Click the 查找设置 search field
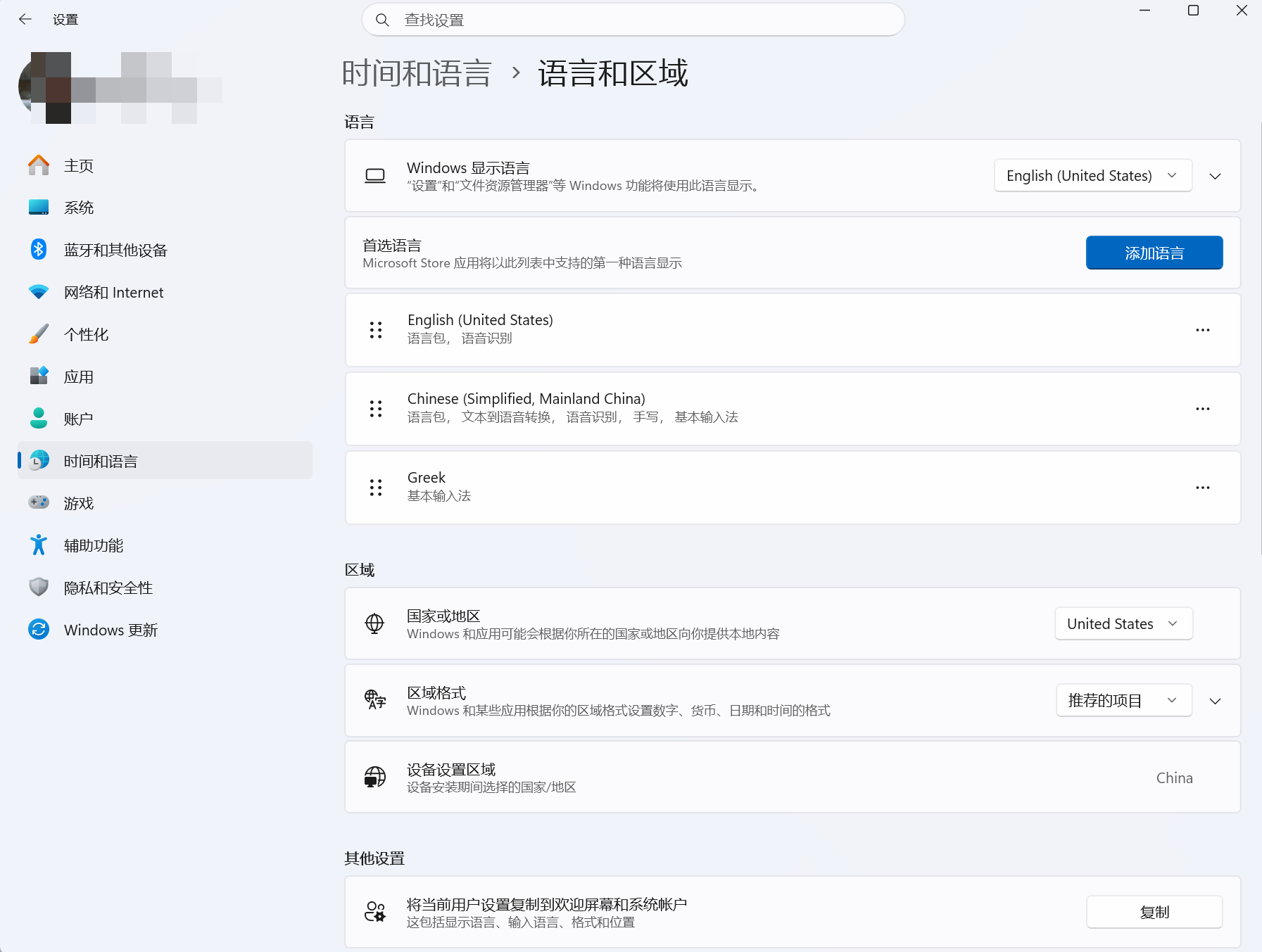Image resolution: width=1262 pixels, height=952 pixels. pos(633,20)
